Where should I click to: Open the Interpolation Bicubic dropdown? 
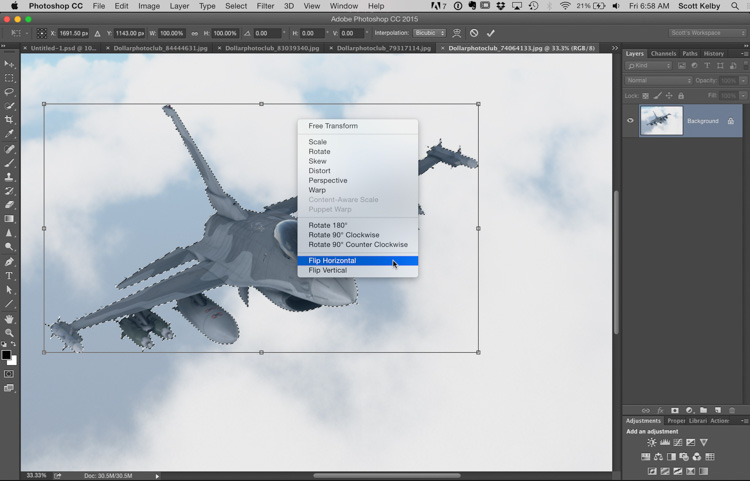coord(430,33)
